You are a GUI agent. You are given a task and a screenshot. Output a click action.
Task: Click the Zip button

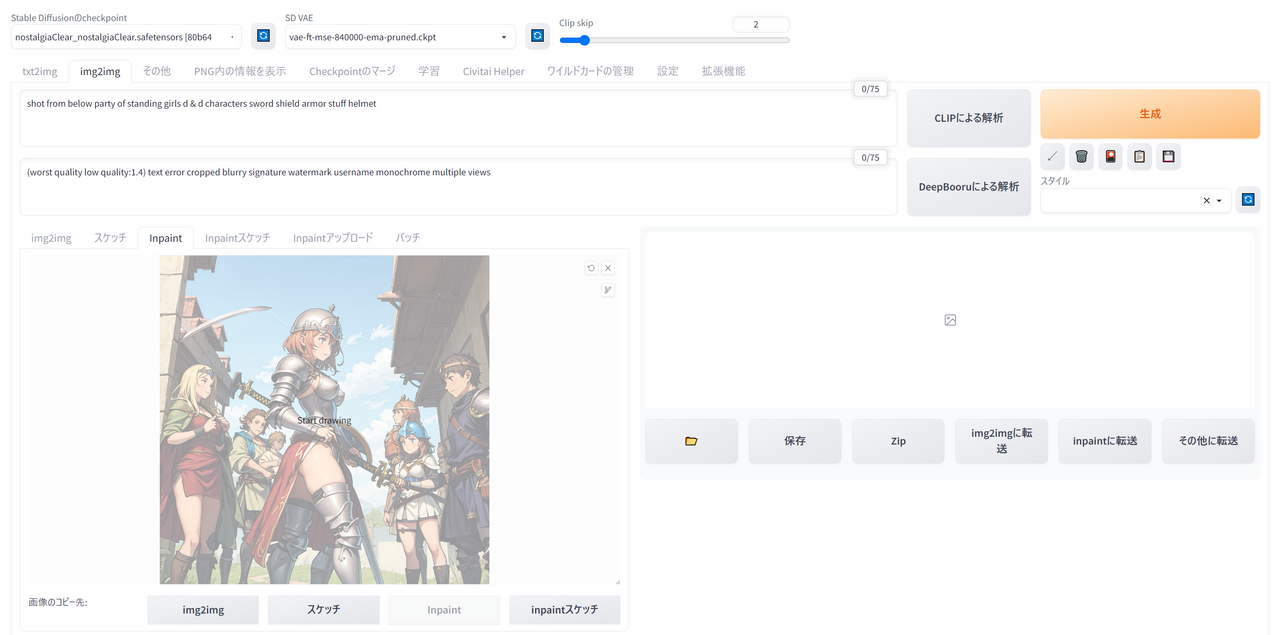pos(898,441)
